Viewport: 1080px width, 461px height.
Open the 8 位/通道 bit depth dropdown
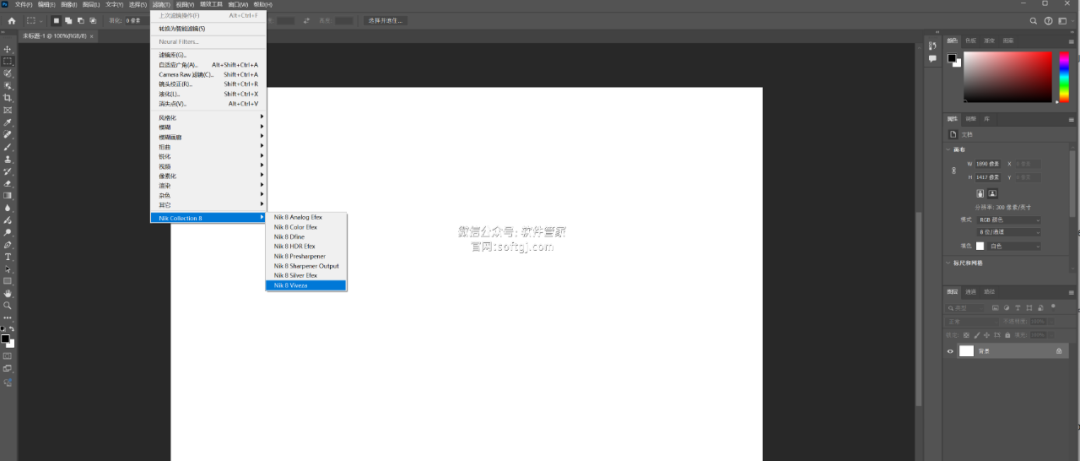(x=1009, y=232)
